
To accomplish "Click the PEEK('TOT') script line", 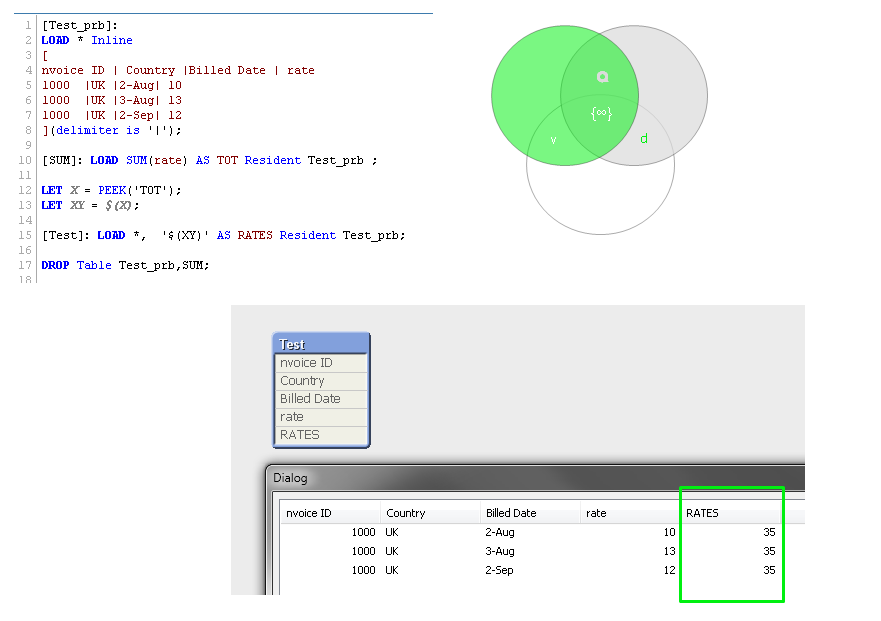I will (112, 190).
